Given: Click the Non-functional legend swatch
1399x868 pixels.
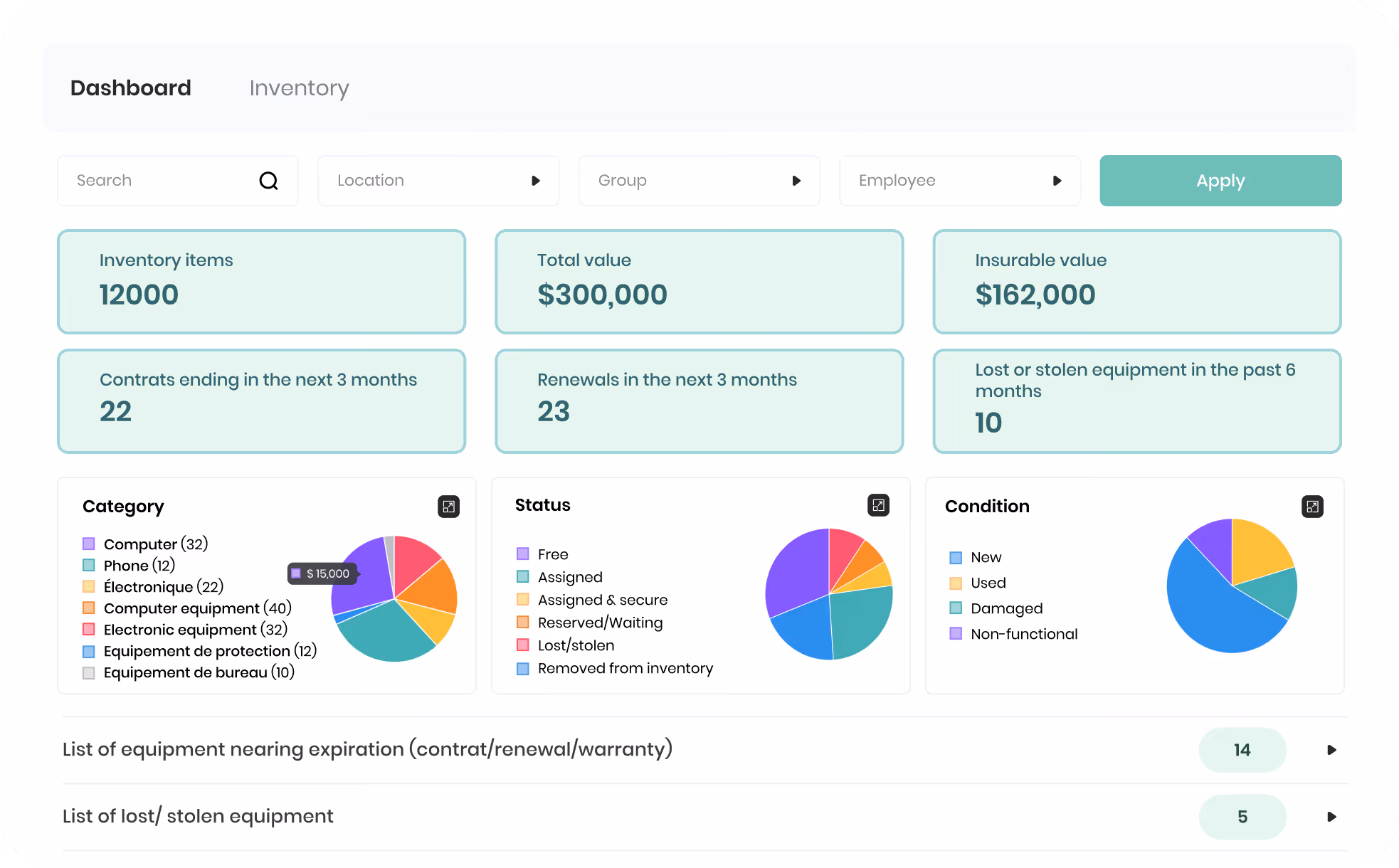Looking at the screenshot, I should click(x=956, y=634).
